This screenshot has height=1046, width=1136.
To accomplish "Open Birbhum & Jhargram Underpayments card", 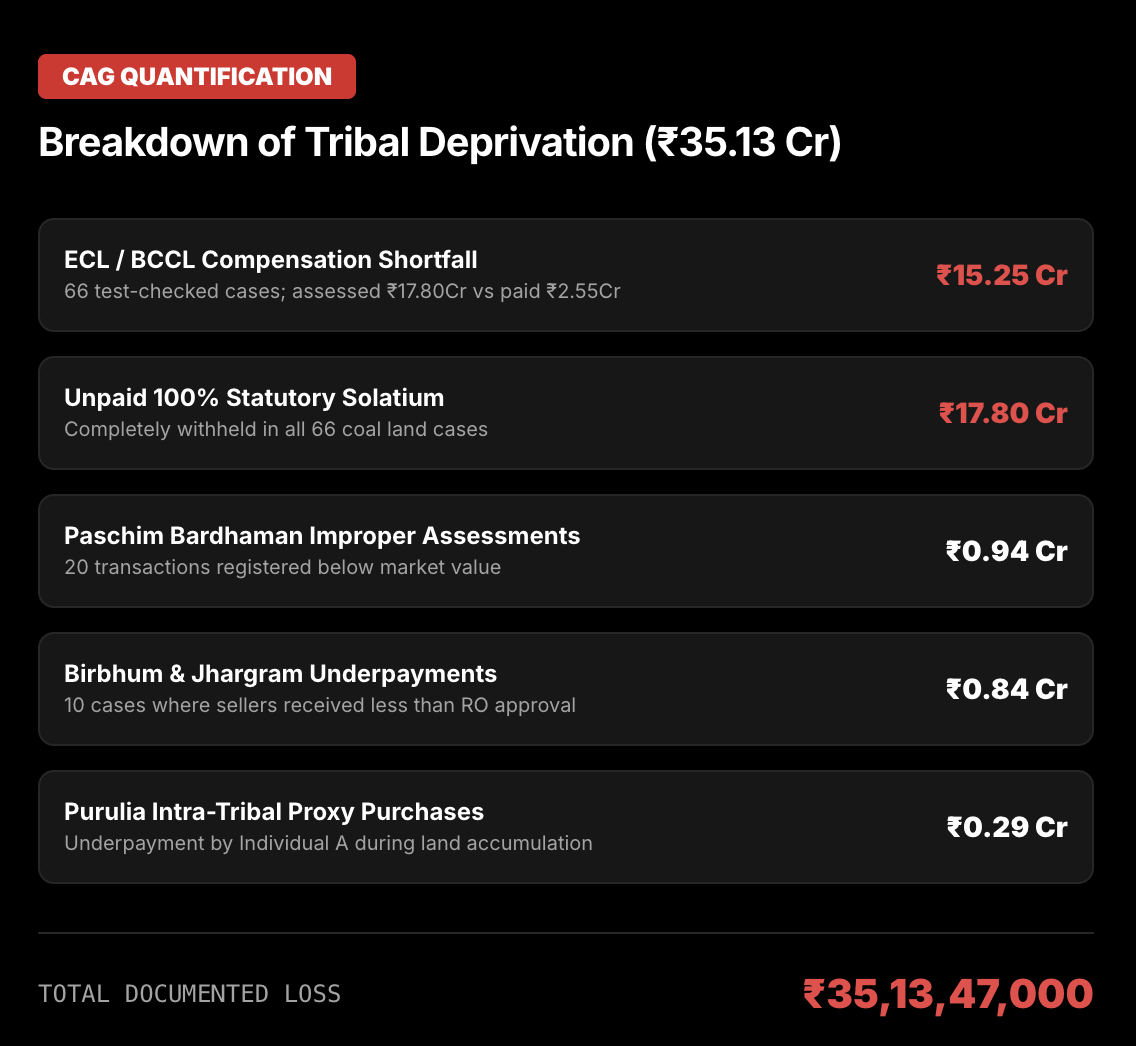I will pos(566,689).
